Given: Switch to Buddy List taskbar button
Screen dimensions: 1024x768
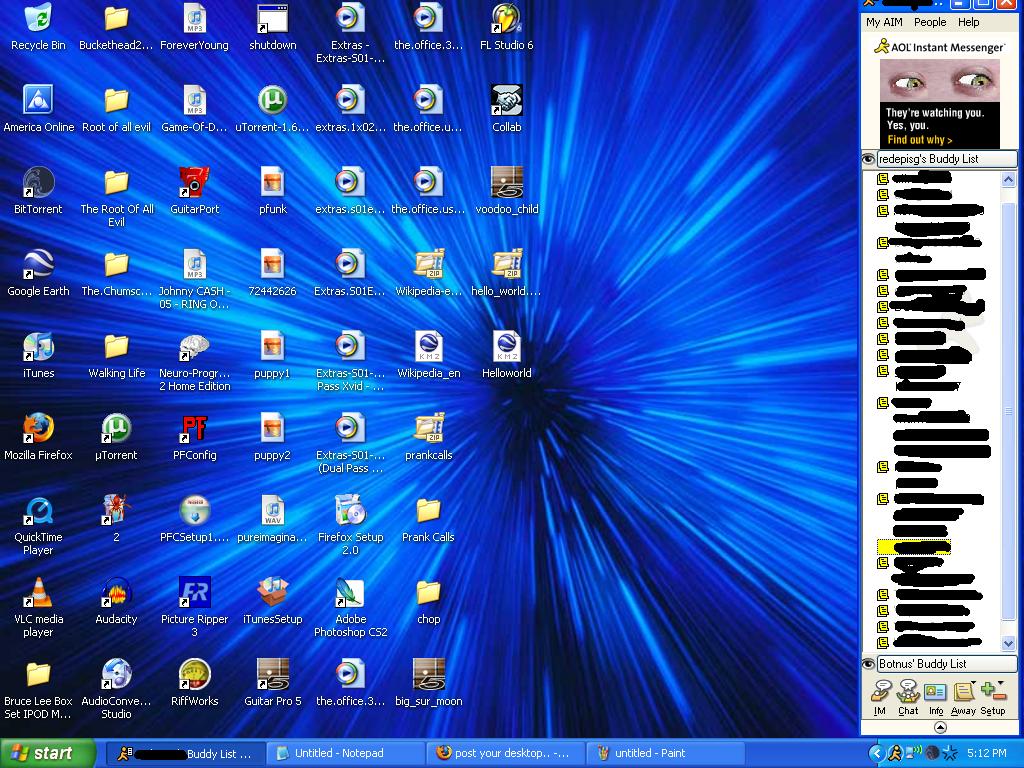Looking at the screenshot, I should pos(185,754).
